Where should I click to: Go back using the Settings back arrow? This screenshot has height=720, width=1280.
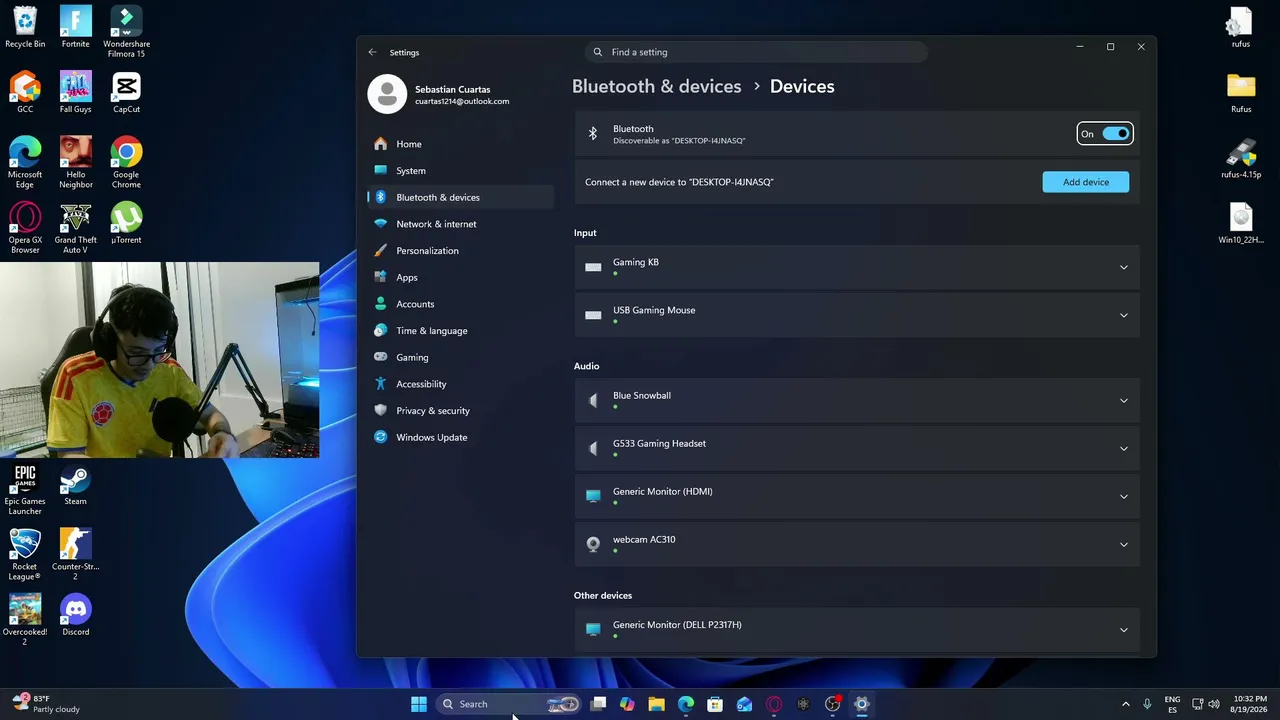(x=372, y=52)
